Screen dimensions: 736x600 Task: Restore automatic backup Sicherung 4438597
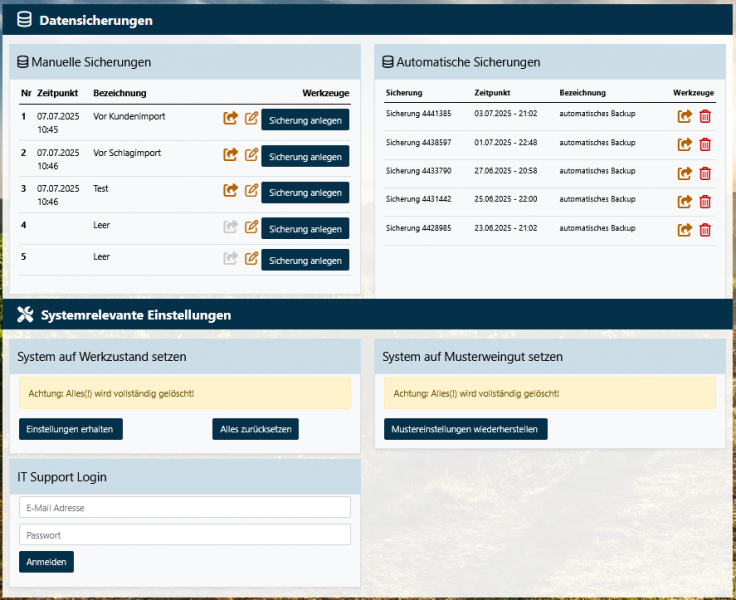685,144
